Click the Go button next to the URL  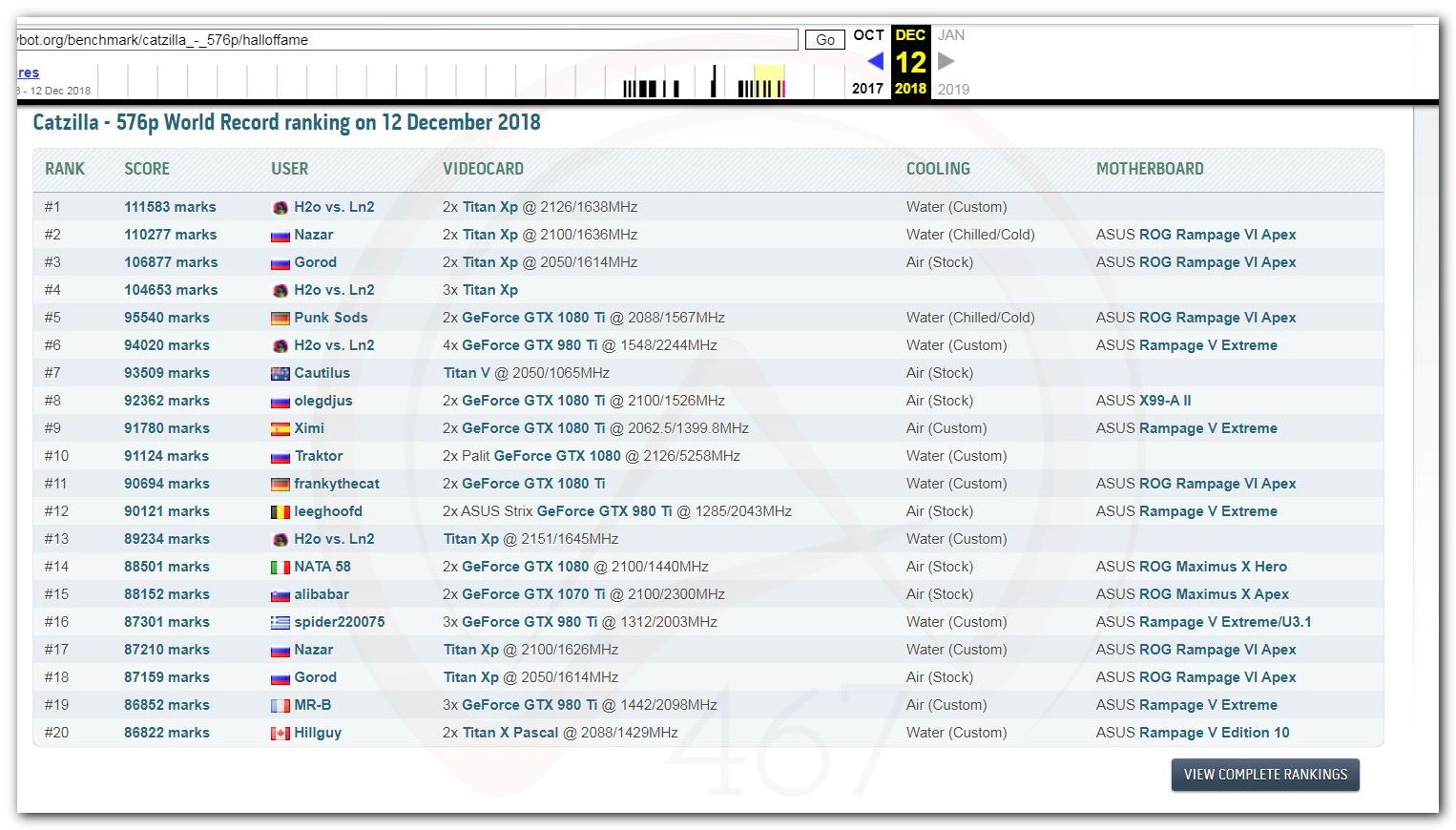click(x=825, y=40)
